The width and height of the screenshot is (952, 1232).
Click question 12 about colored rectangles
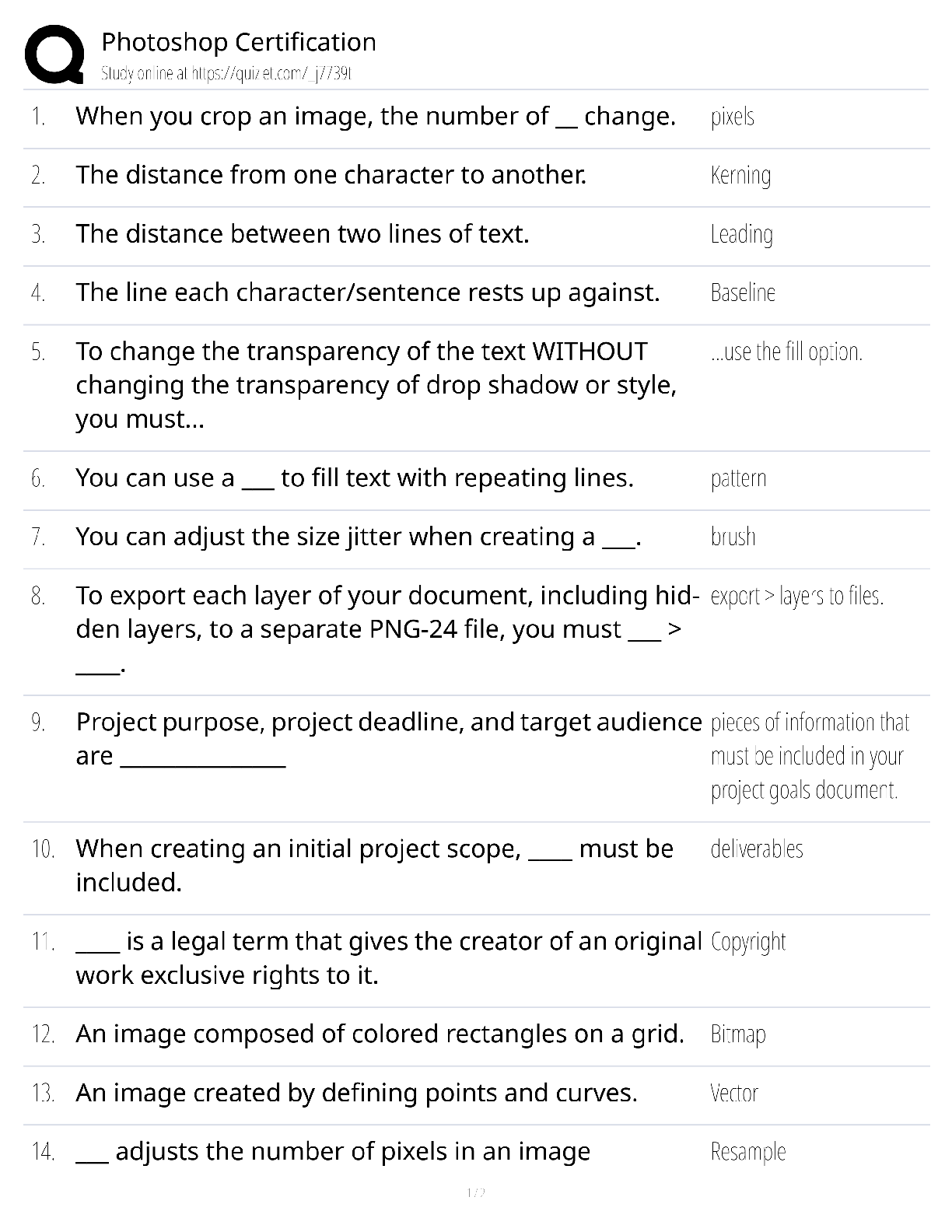[380, 1034]
